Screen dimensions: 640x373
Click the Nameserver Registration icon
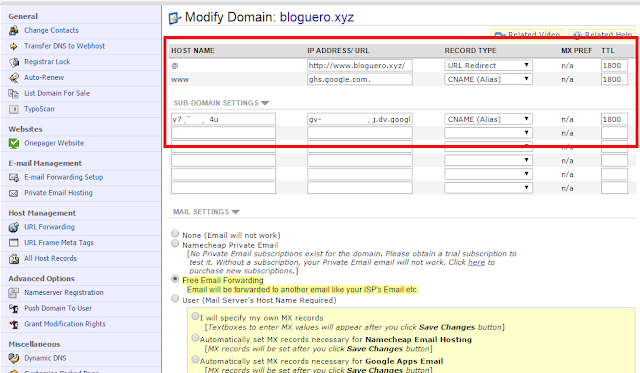click(x=14, y=293)
